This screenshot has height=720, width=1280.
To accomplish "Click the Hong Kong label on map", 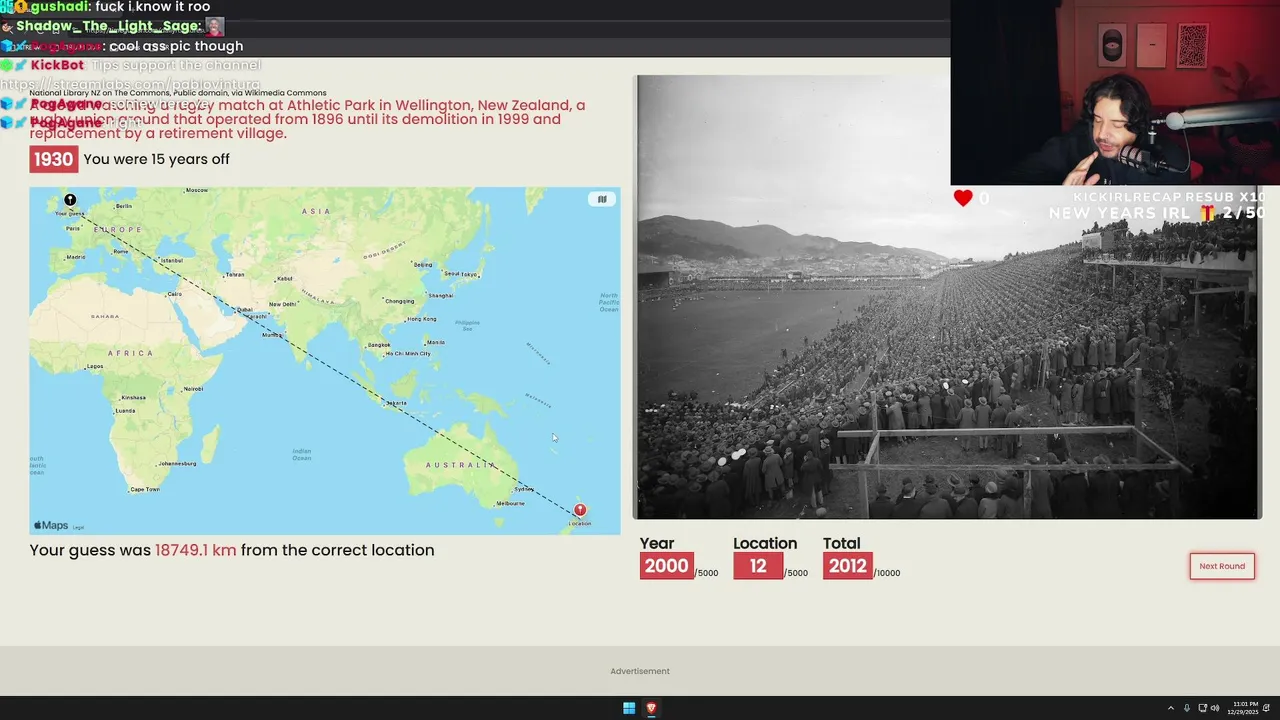I will tap(422, 319).
